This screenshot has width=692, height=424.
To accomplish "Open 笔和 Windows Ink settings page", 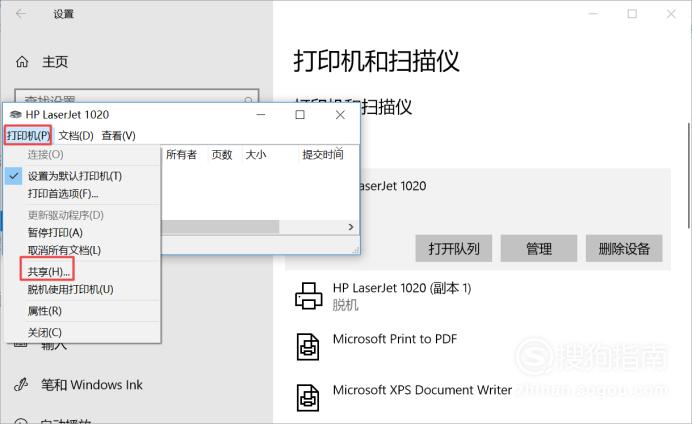I will (x=92, y=385).
